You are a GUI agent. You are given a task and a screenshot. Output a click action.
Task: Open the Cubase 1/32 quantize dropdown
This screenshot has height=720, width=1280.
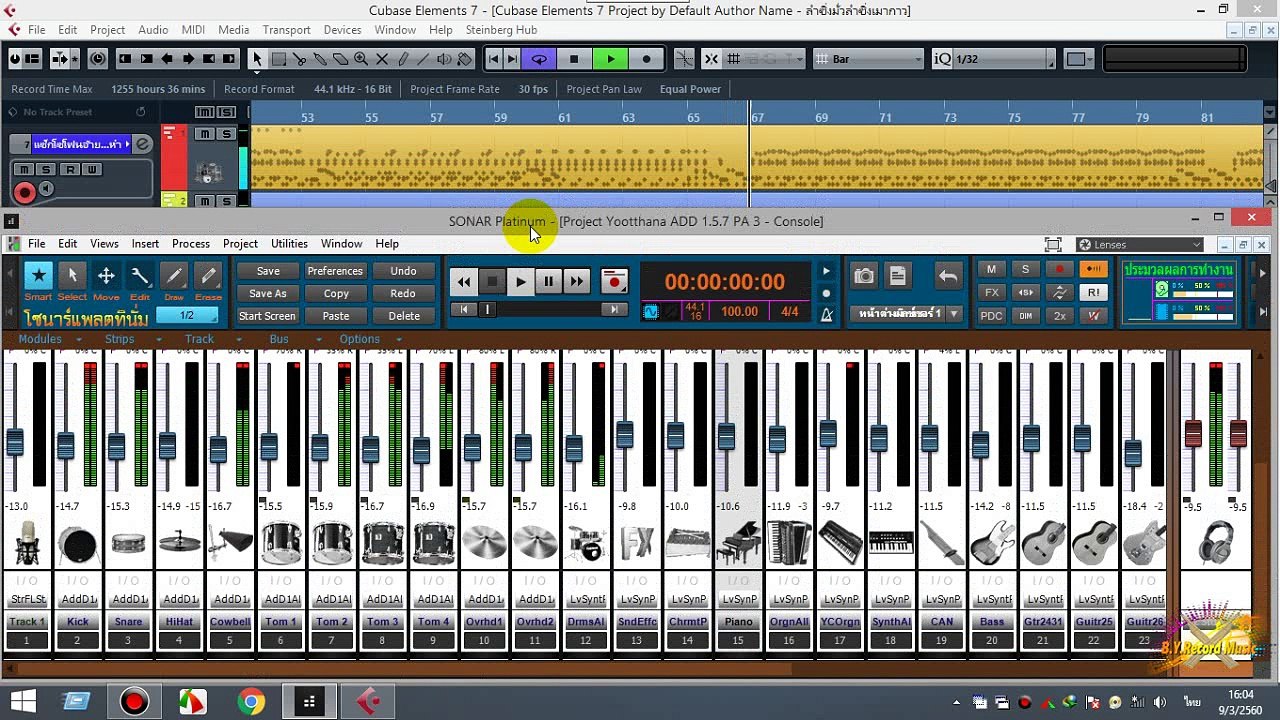click(x=994, y=59)
